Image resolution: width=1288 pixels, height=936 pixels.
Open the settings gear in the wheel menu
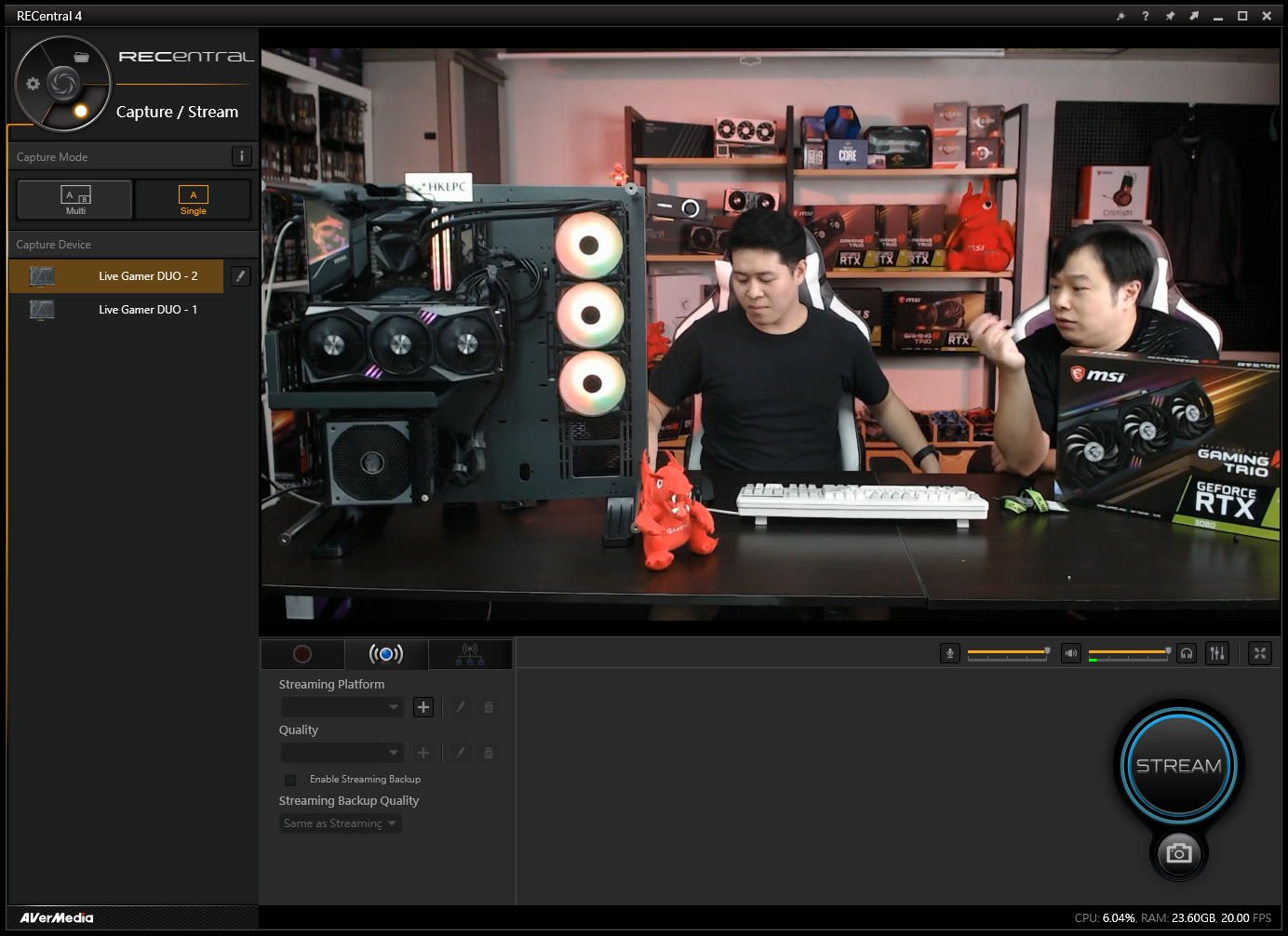click(33, 84)
